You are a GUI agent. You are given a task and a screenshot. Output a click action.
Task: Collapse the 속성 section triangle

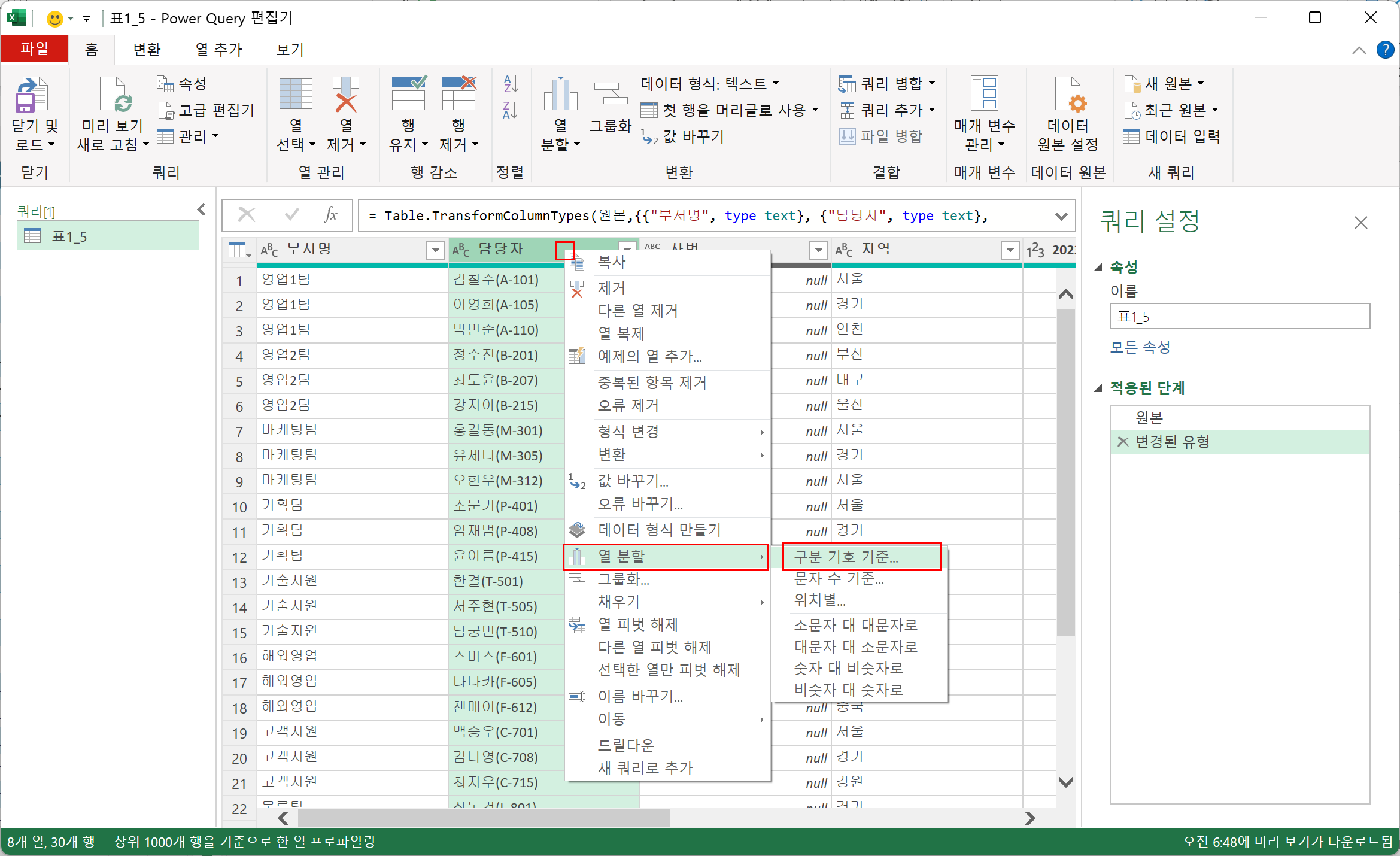(x=1098, y=268)
